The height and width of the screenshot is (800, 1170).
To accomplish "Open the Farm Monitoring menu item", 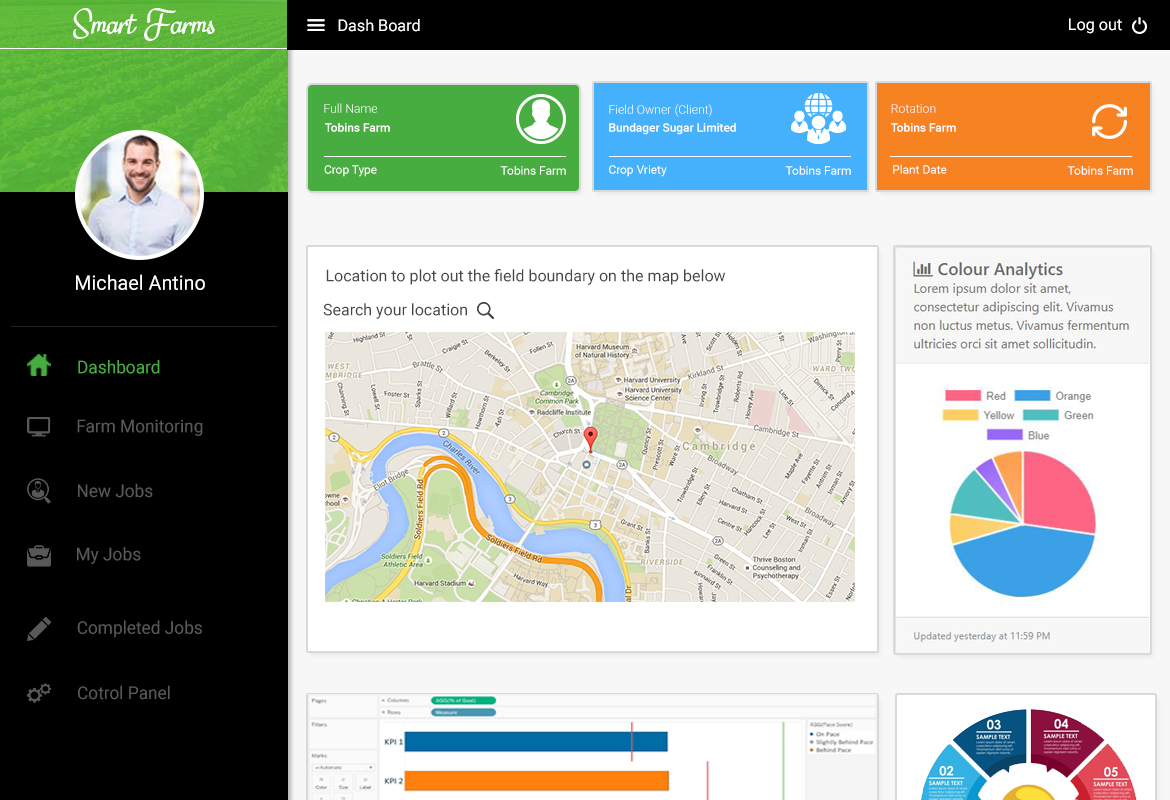I will (139, 427).
